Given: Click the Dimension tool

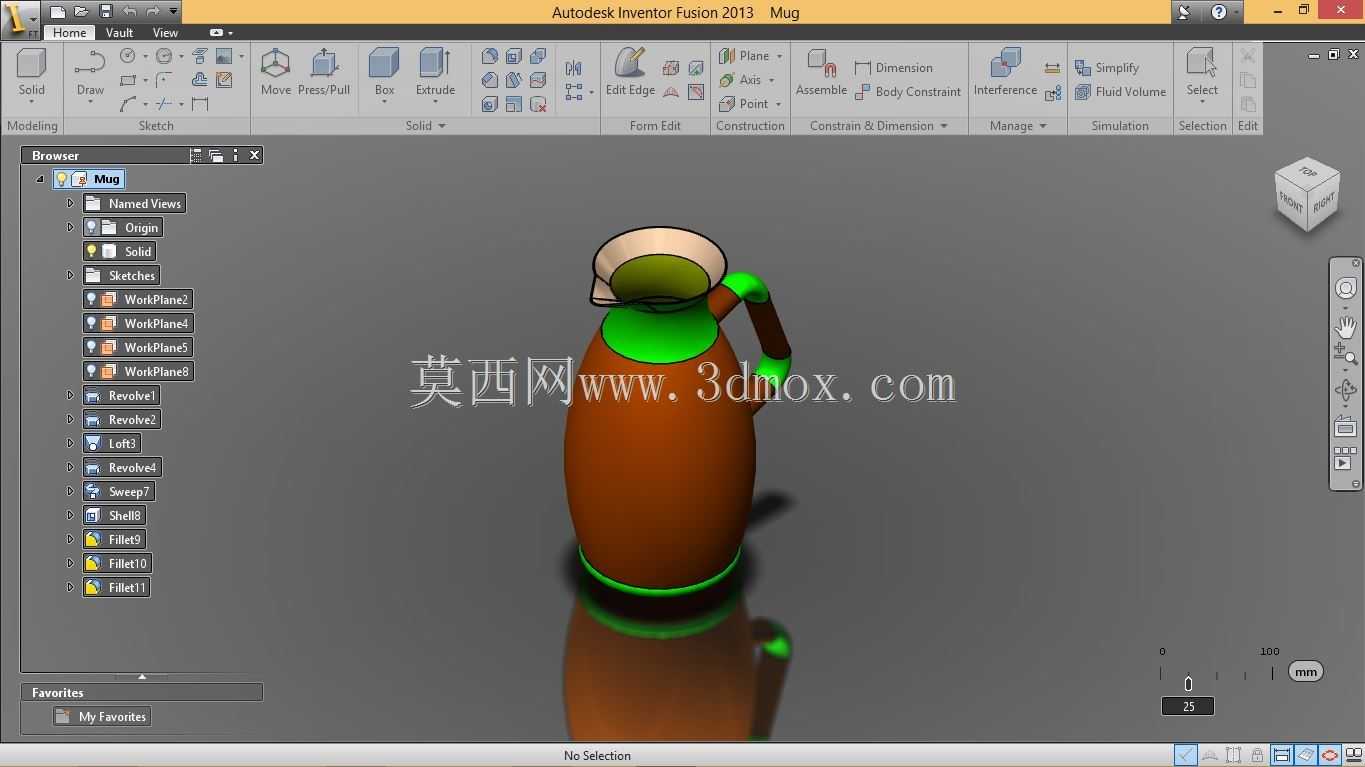Looking at the screenshot, I should pyautogui.click(x=893, y=68).
